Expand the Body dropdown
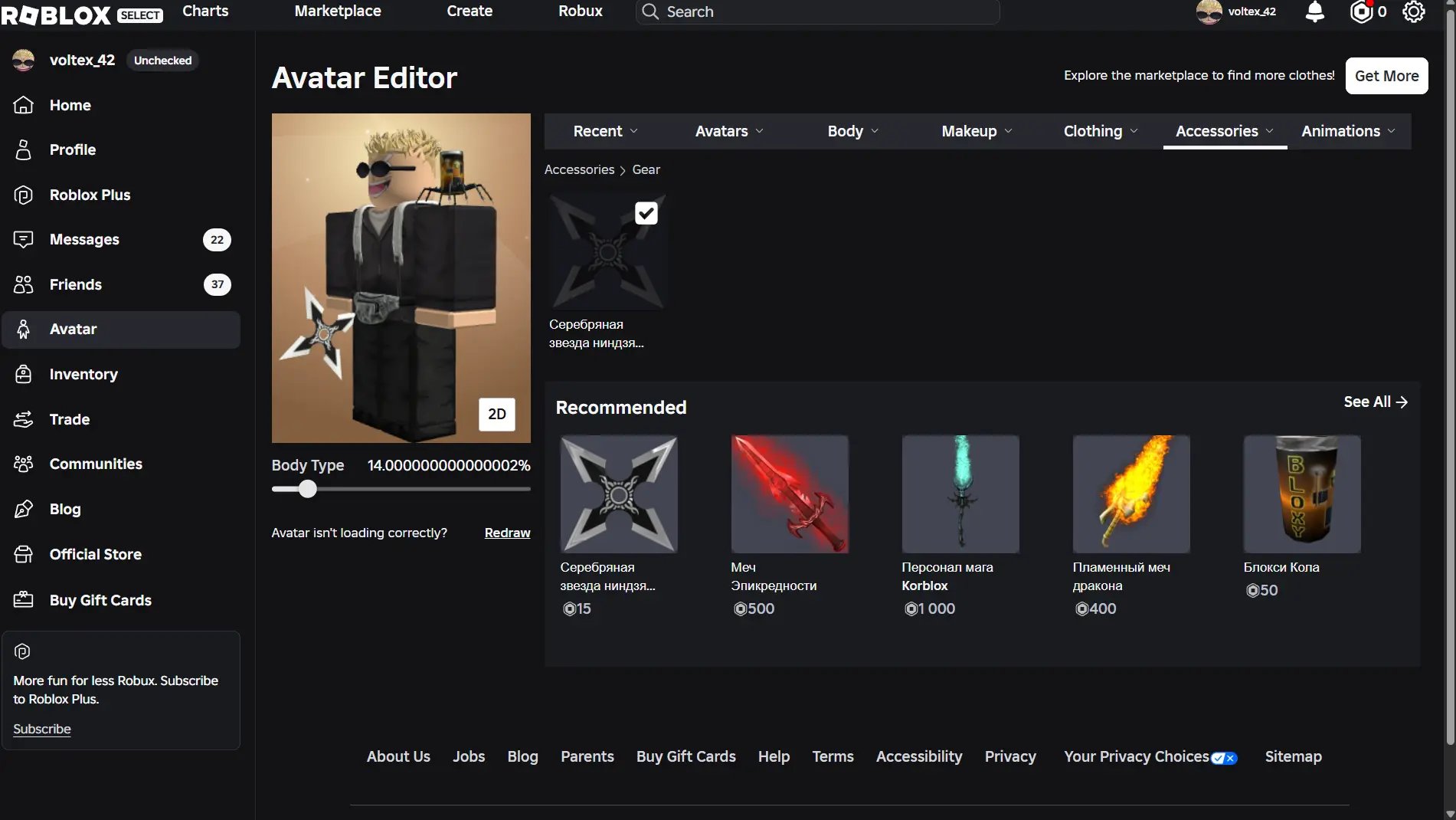 [853, 131]
